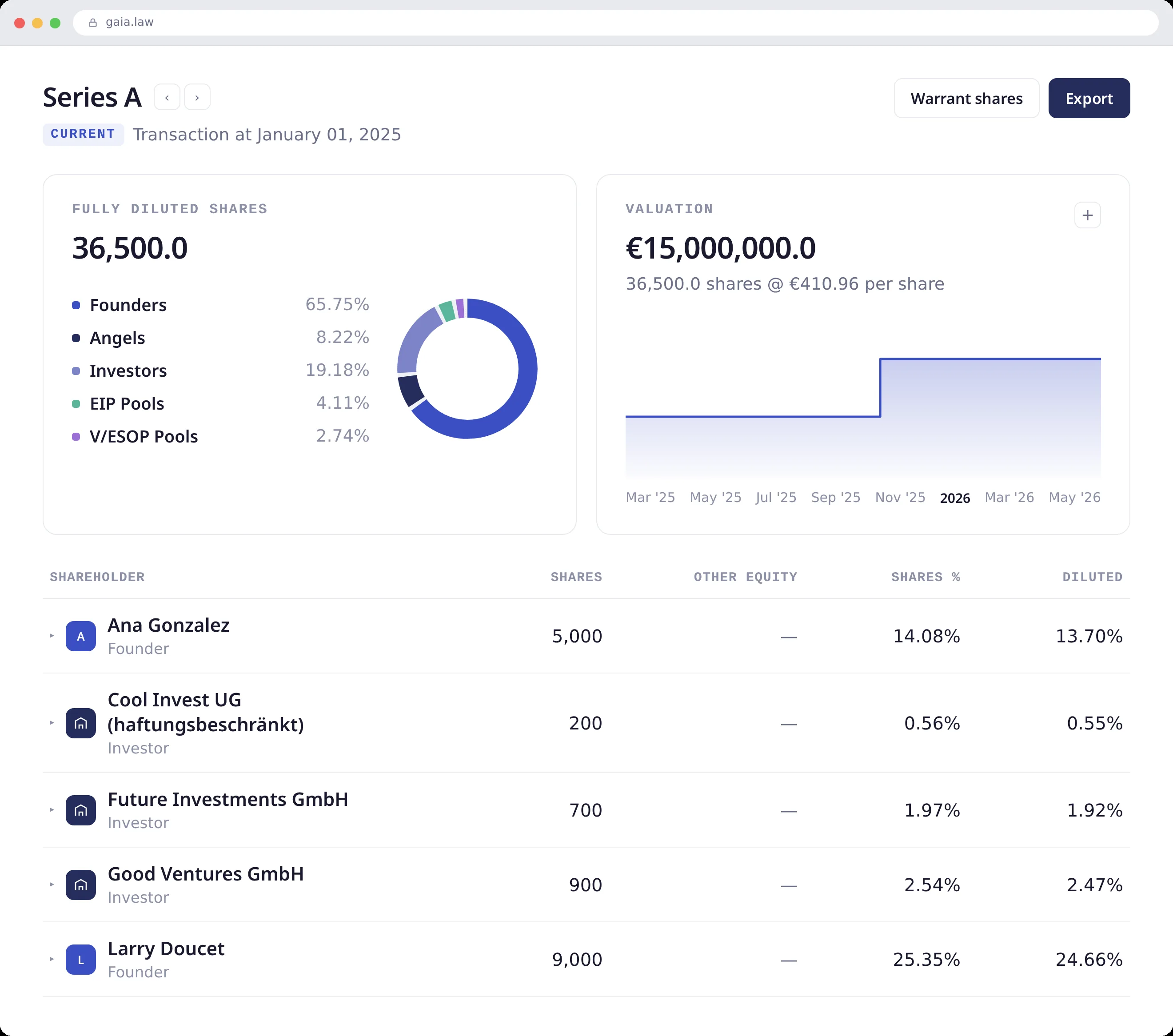Click the Angels legend color dot
The height and width of the screenshot is (1036, 1173).
click(76, 338)
